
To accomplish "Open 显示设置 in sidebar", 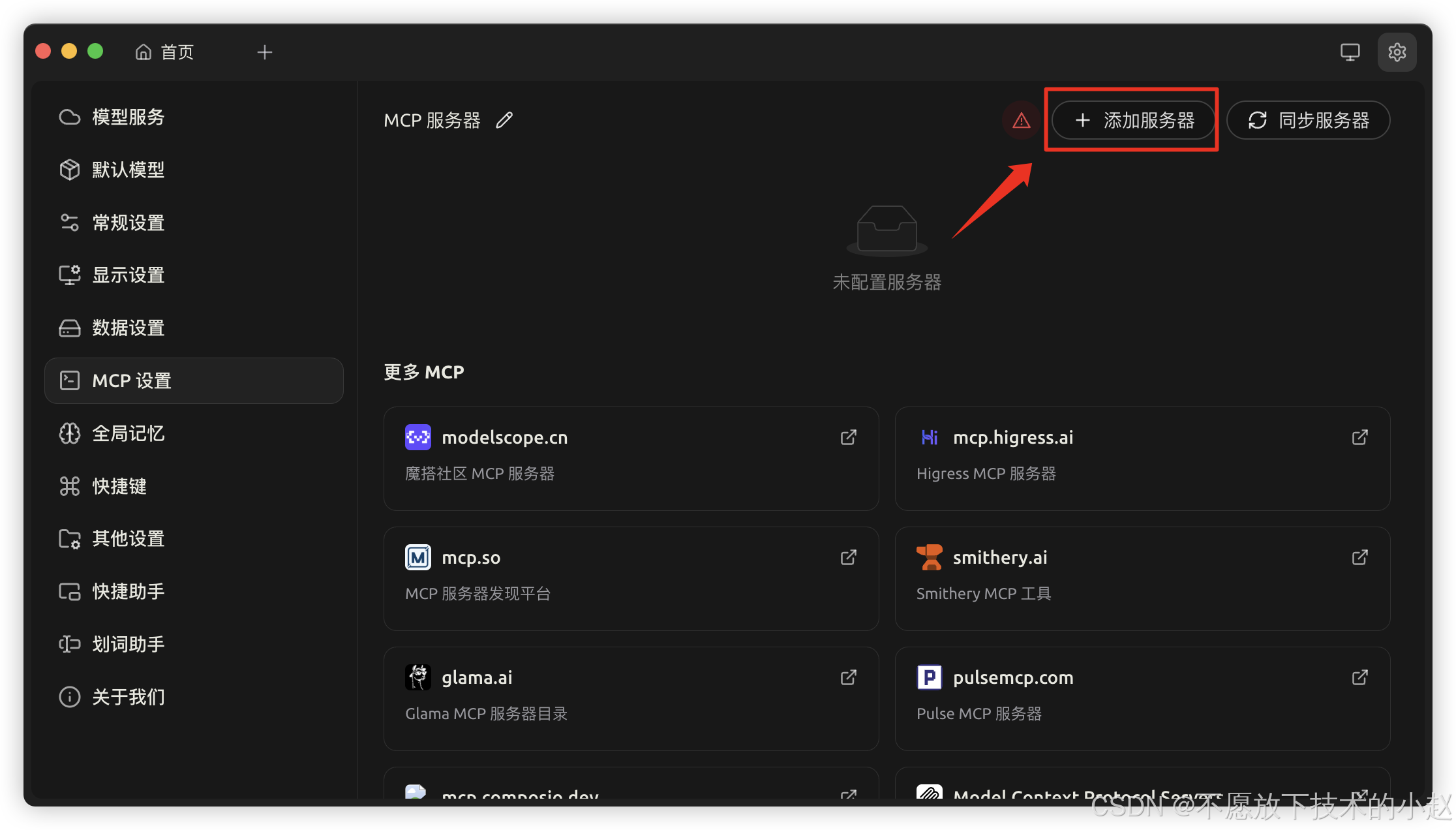I will (194, 275).
